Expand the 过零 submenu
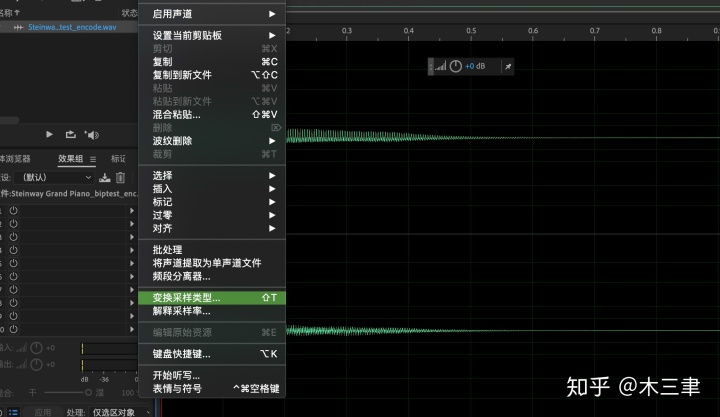This screenshot has height=417, width=720. pos(212,215)
